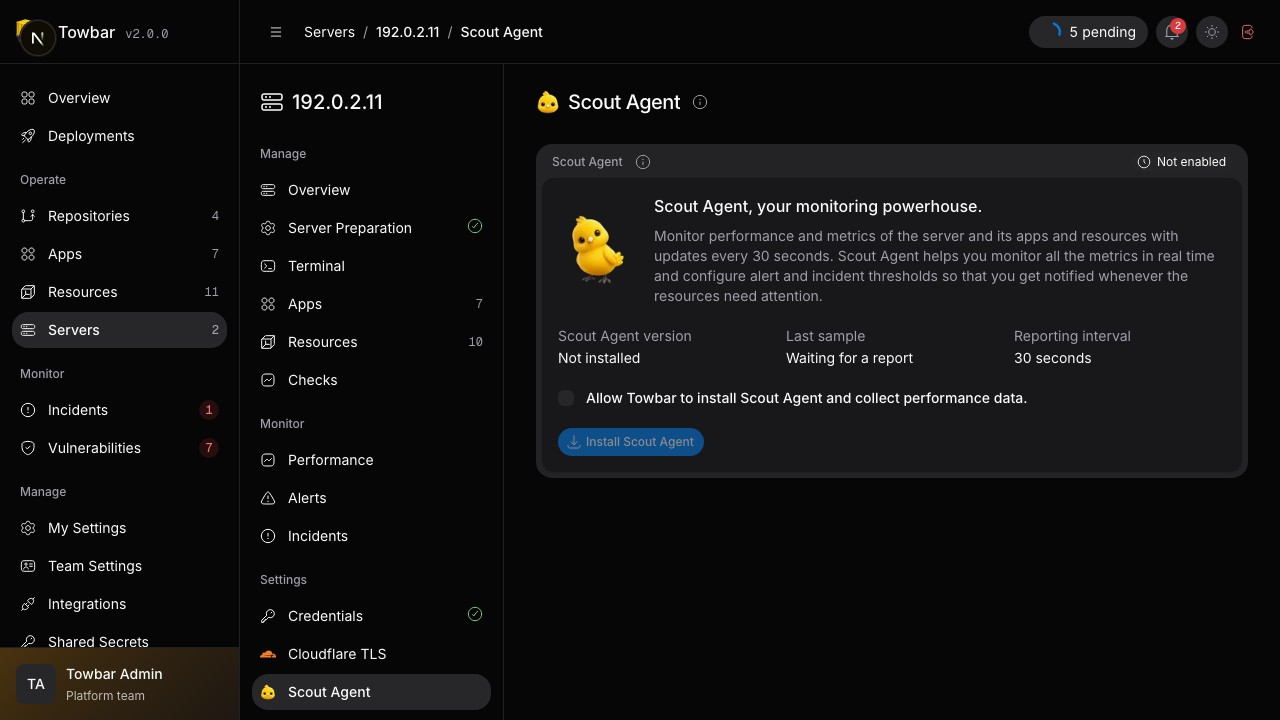The height and width of the screenshot is (720, 1280).
Task: Click TA avatar initials
Action: pyautogui.click(x=36, y=684)
